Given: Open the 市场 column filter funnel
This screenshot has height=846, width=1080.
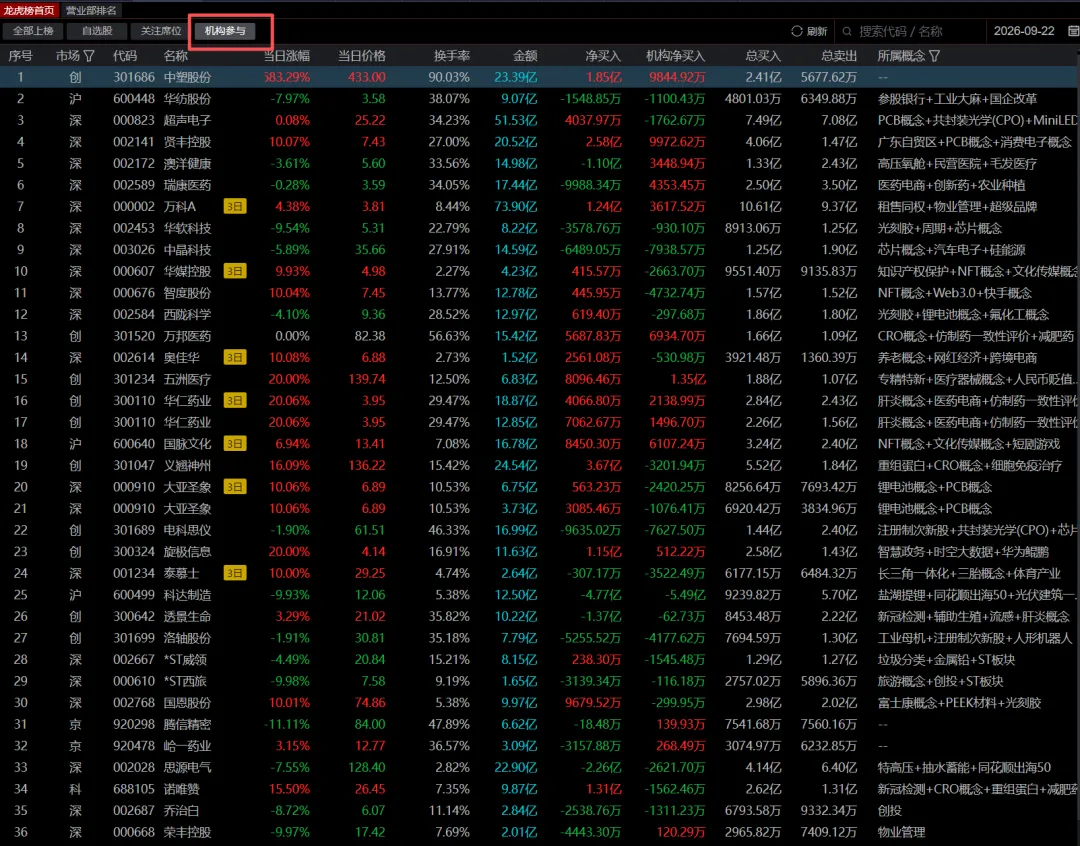Looking at the screenshot, I should click(89, 56).
